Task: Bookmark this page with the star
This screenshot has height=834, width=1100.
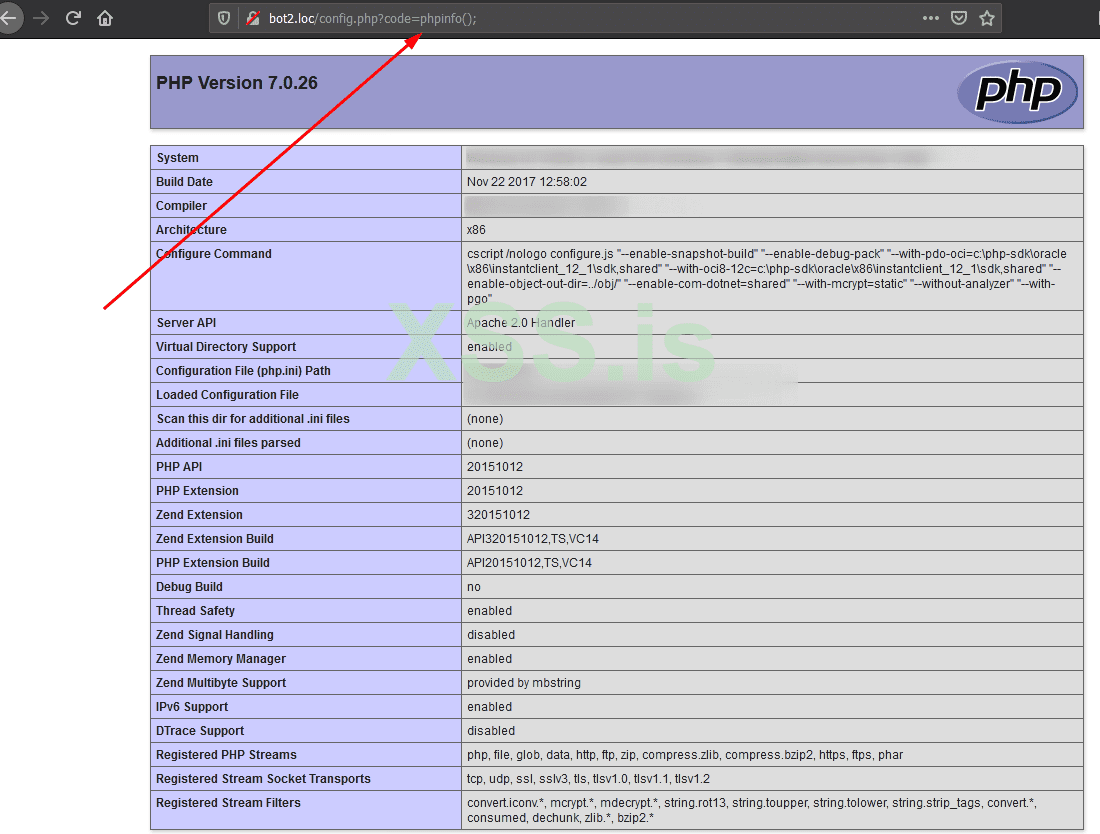Action: click(x=987, y=18)
